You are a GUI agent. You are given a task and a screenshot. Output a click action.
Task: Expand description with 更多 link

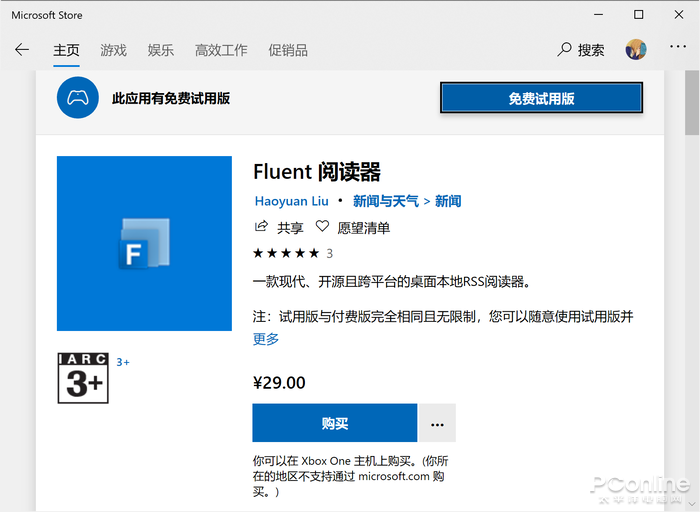266,339
